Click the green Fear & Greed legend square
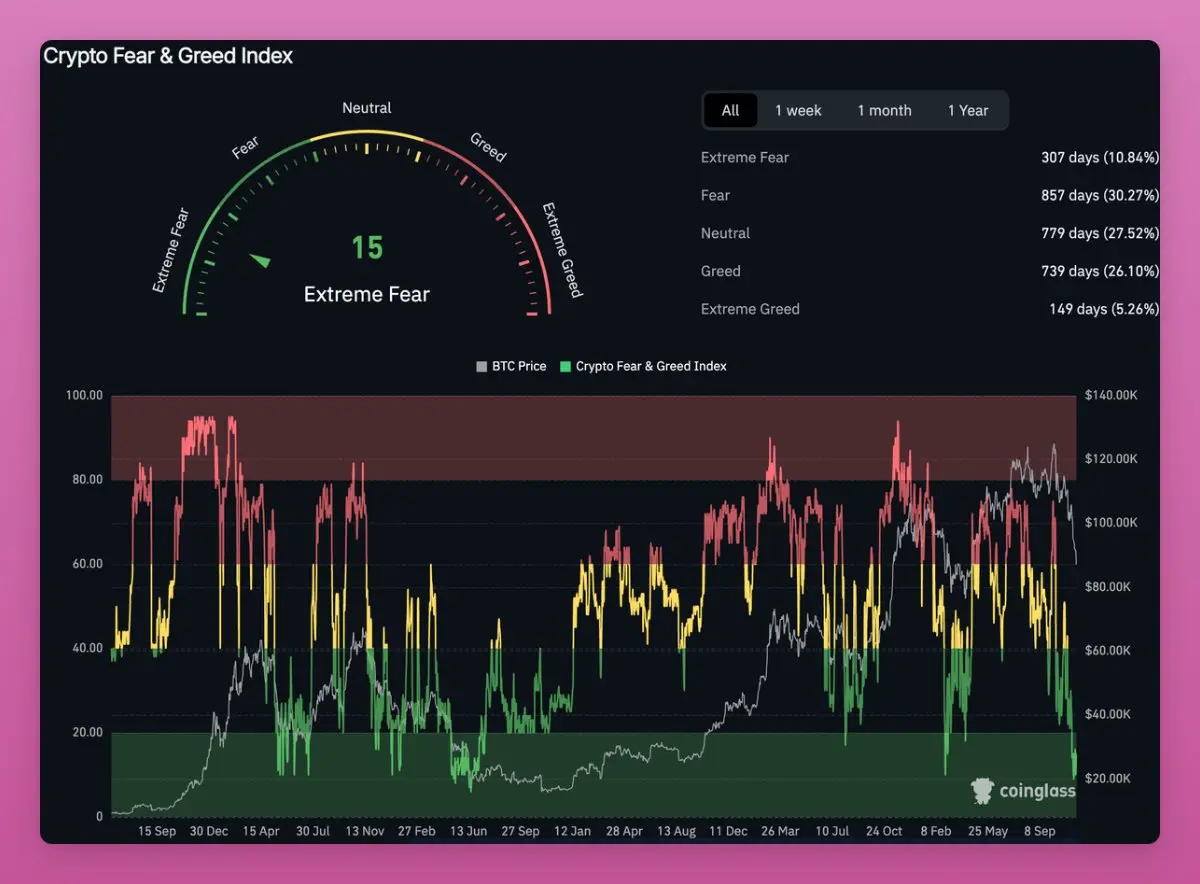 [x=566, y=367]
